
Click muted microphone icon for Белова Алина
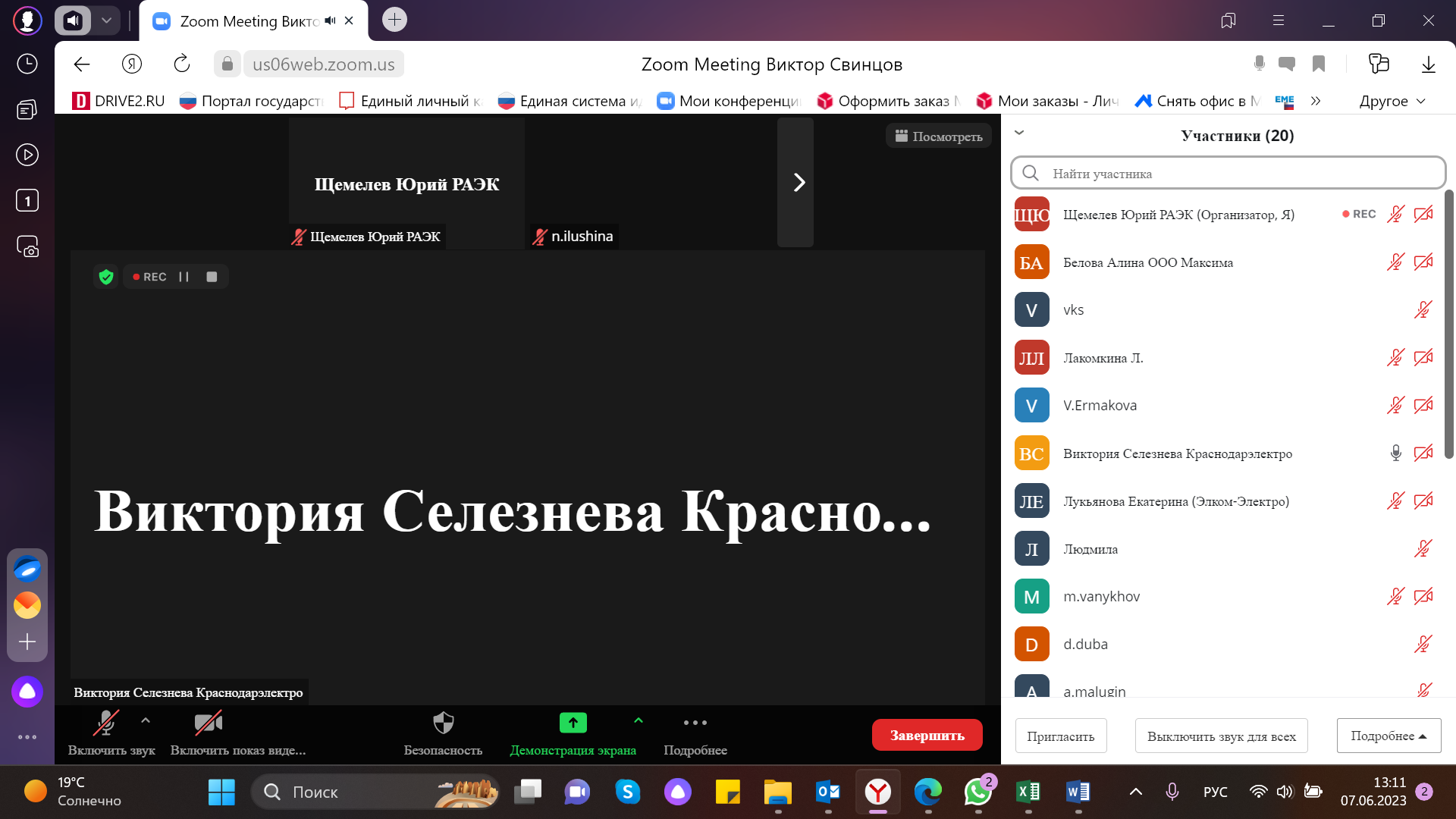click(x=1395, y=262)
